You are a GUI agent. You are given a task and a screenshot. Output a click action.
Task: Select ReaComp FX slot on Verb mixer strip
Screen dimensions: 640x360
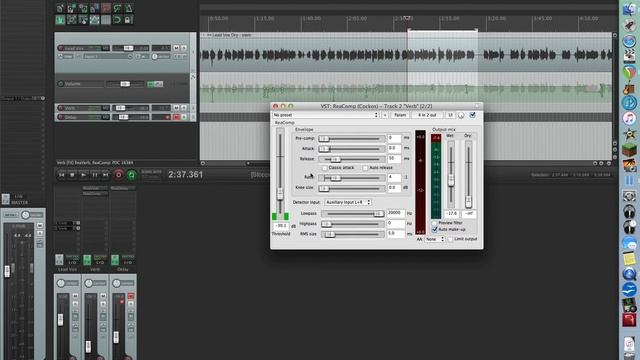tap(95, 194)
